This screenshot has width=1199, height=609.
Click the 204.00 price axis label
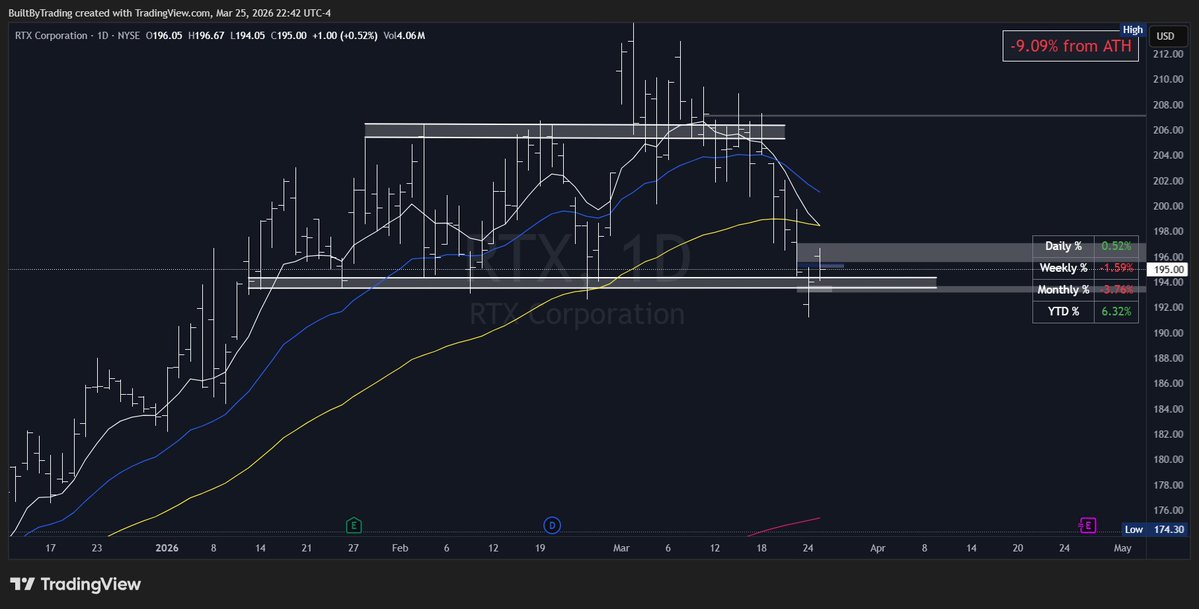click(x=1168, y=155)
